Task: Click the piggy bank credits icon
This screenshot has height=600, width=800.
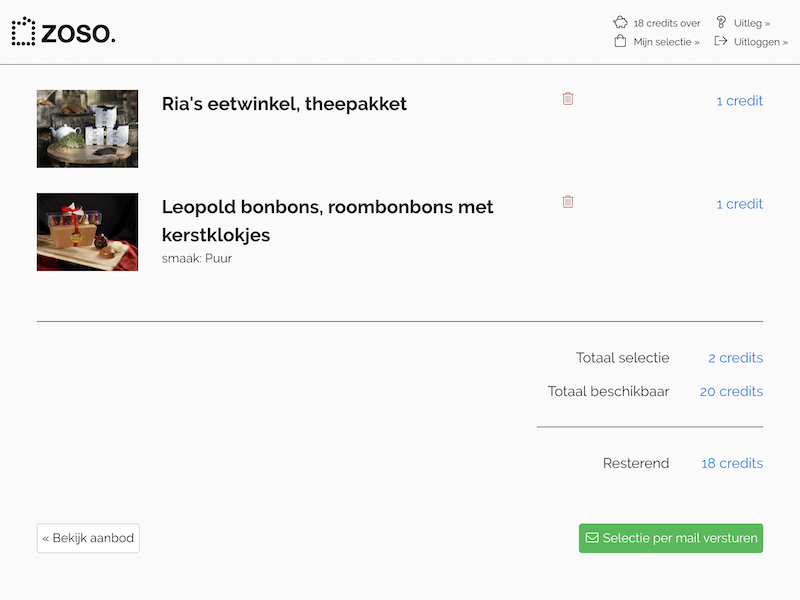Action: 620,22
